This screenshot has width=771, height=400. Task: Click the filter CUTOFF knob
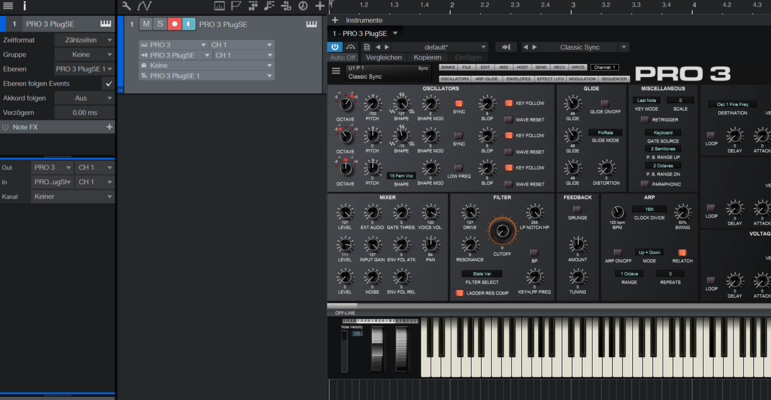502,231
